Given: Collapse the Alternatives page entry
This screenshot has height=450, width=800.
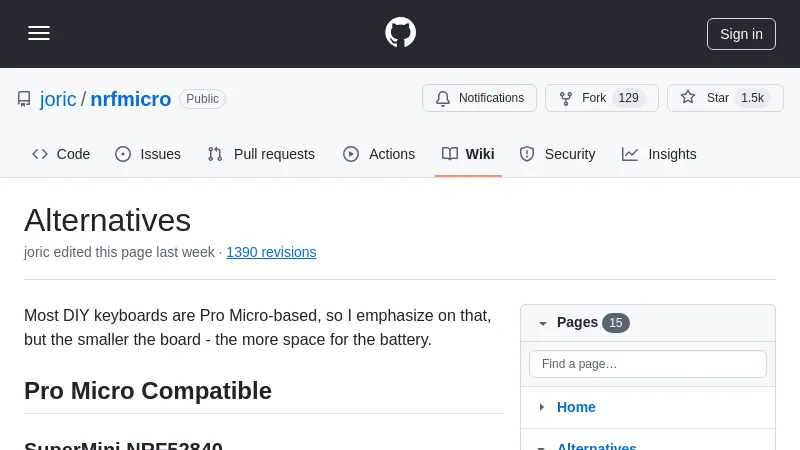Looking at the screenshot, I should click(542, 446).
